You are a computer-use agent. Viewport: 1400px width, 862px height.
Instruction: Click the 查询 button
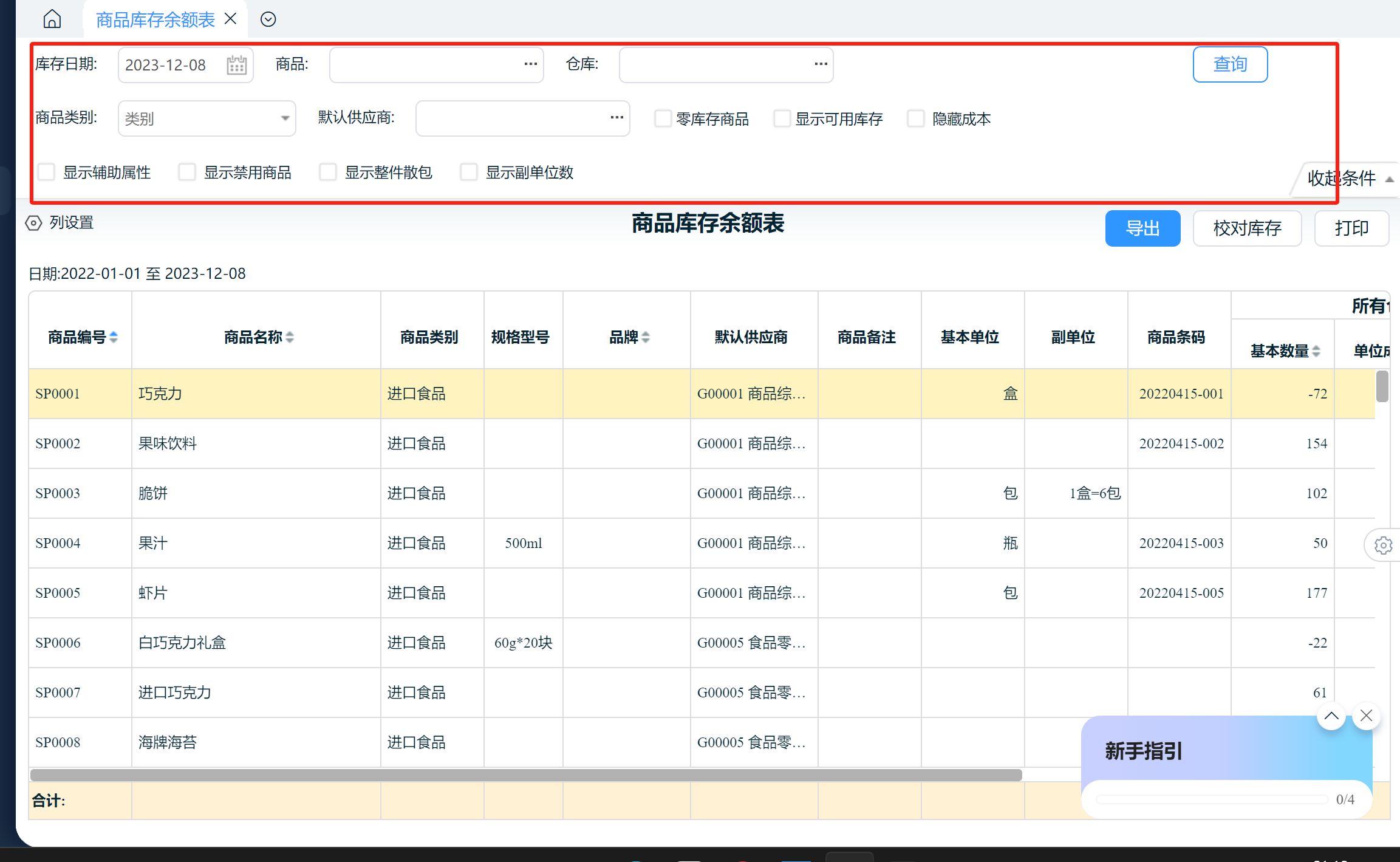1230,64
